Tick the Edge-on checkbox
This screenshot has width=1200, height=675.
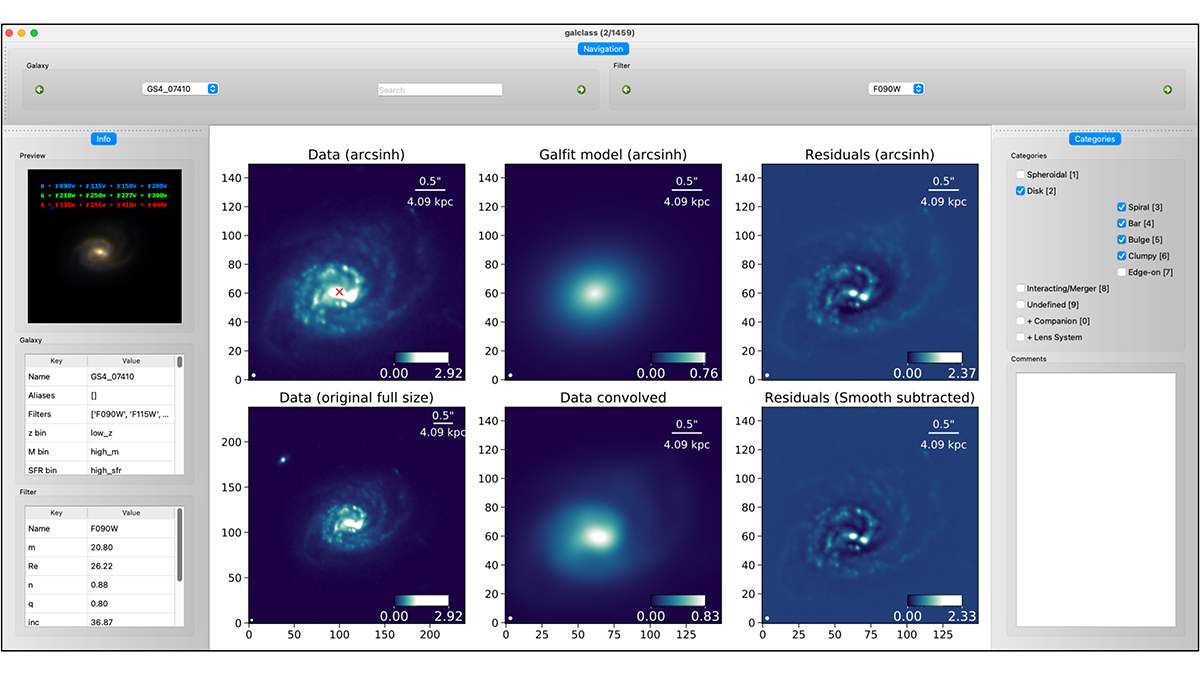(x=1122, y=272)
